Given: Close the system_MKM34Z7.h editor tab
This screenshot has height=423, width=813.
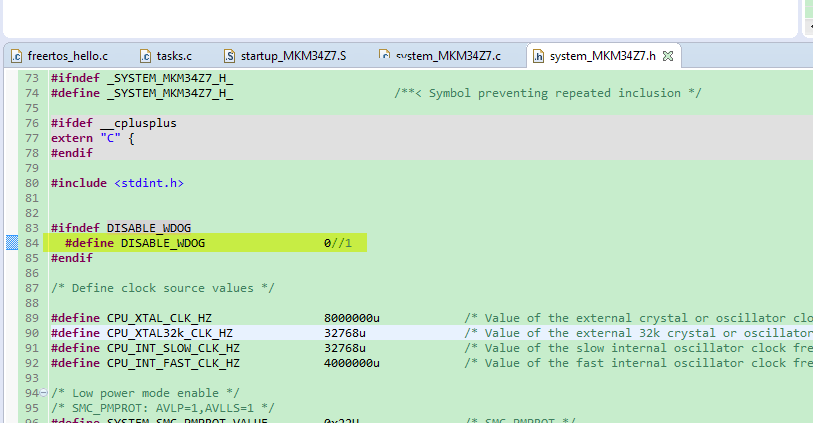Looking at the screenshot, I should click(x=669, y=55).
